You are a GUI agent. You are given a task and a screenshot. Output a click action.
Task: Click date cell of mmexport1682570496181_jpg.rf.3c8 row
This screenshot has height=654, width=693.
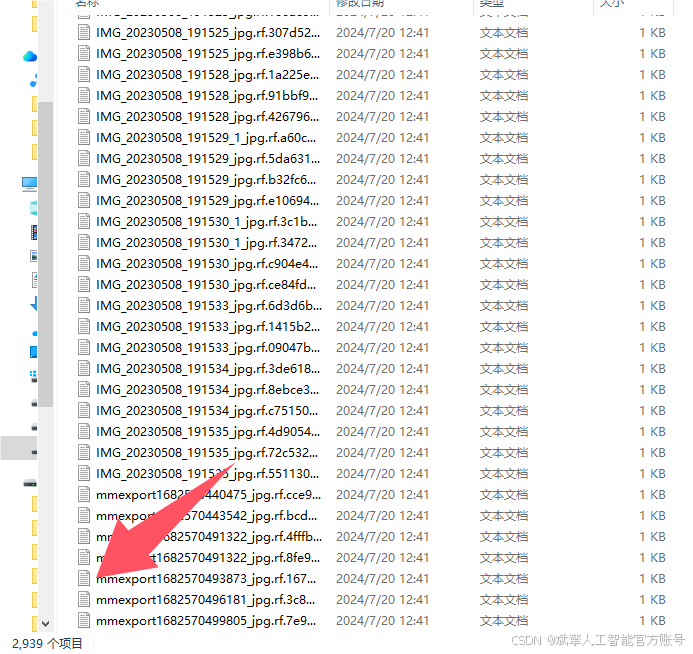coord(382,600)
